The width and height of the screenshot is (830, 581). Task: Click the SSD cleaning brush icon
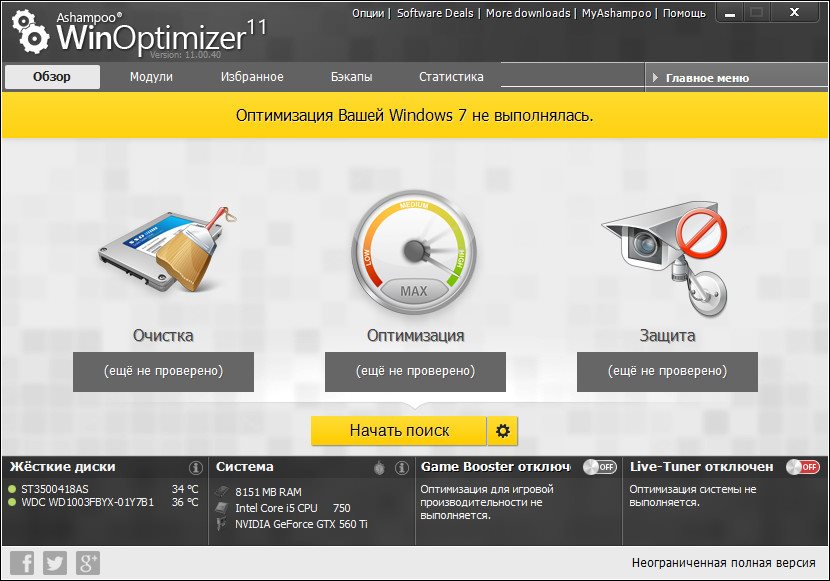point(168,250)
